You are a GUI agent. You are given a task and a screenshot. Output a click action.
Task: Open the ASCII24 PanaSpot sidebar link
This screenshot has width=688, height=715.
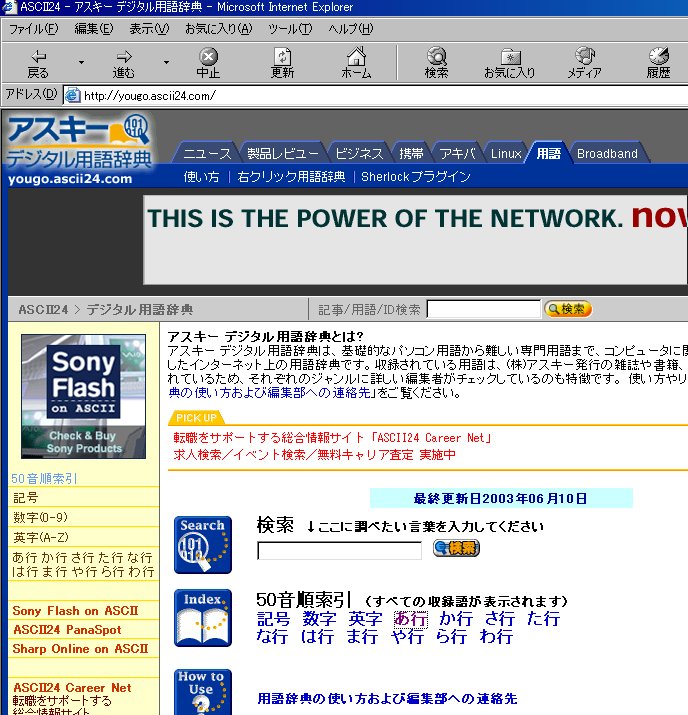pos(67,630)
